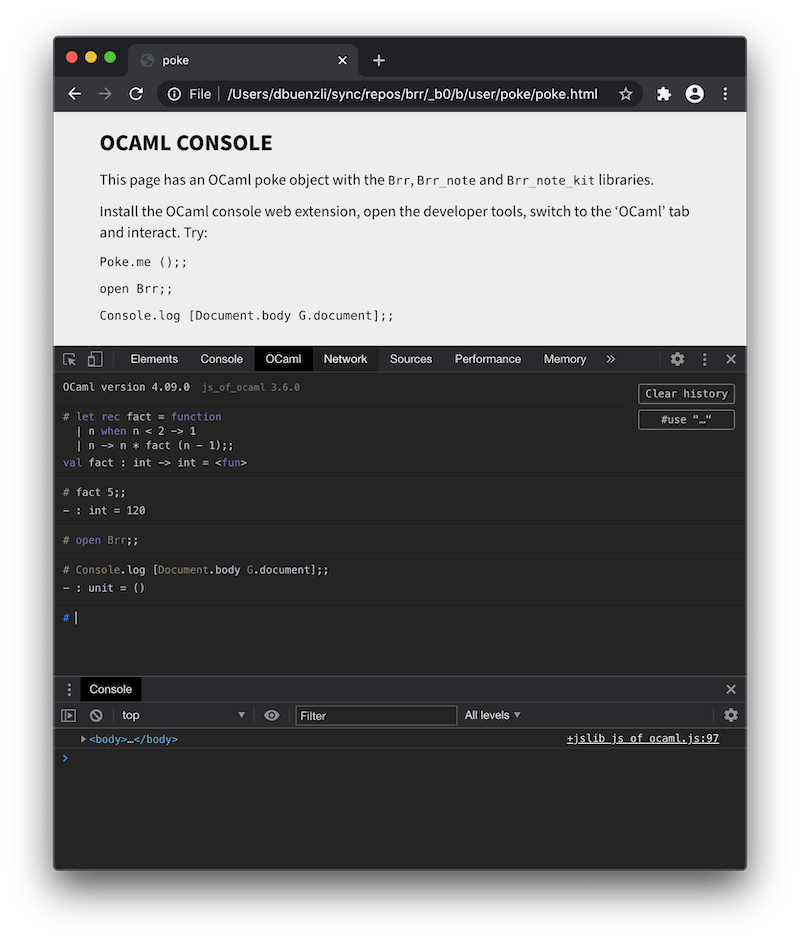The image size is (800, 941).
Task: Open console settings gear icon
Action: pos(731,715)
